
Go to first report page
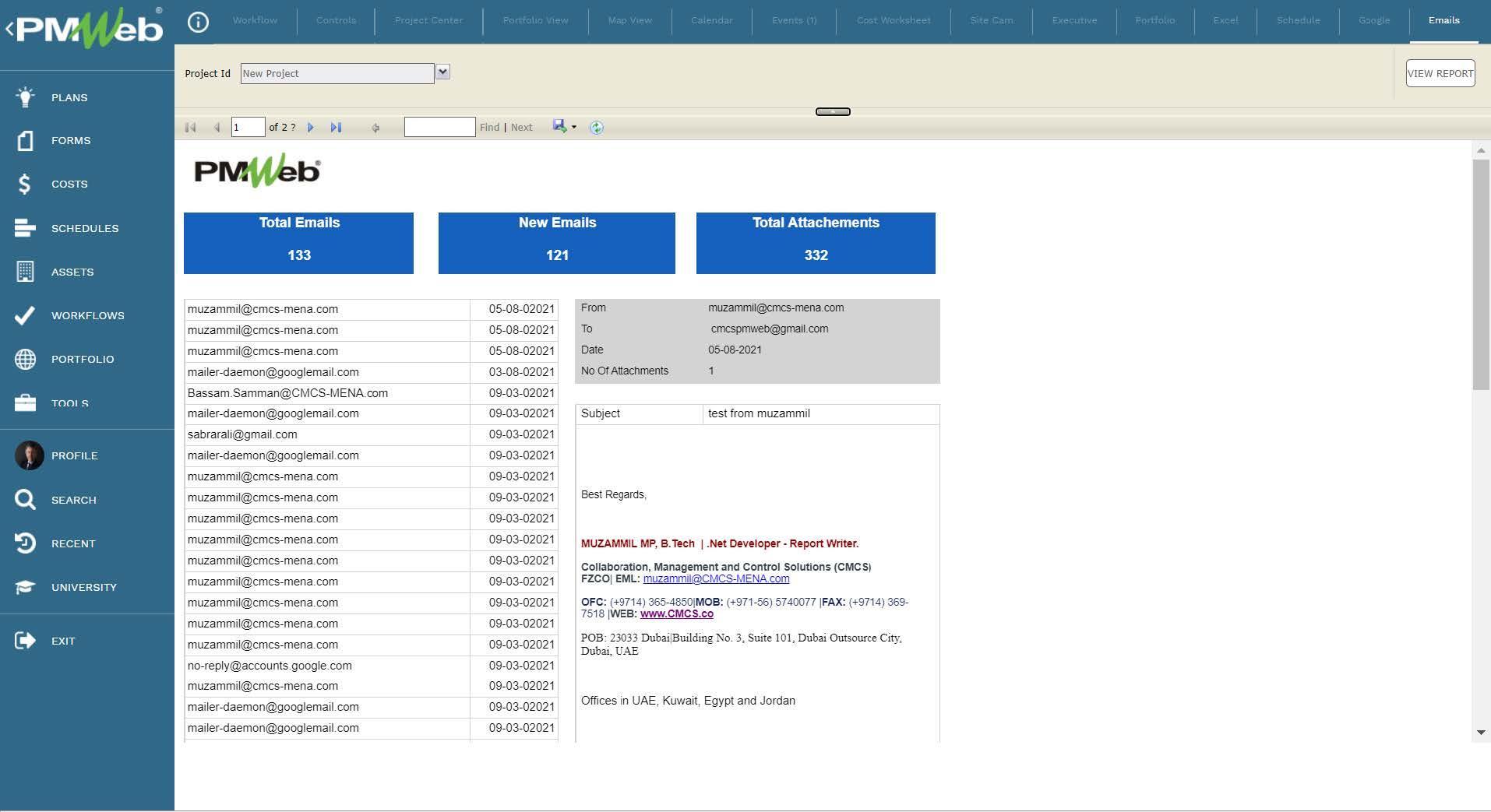190,127
